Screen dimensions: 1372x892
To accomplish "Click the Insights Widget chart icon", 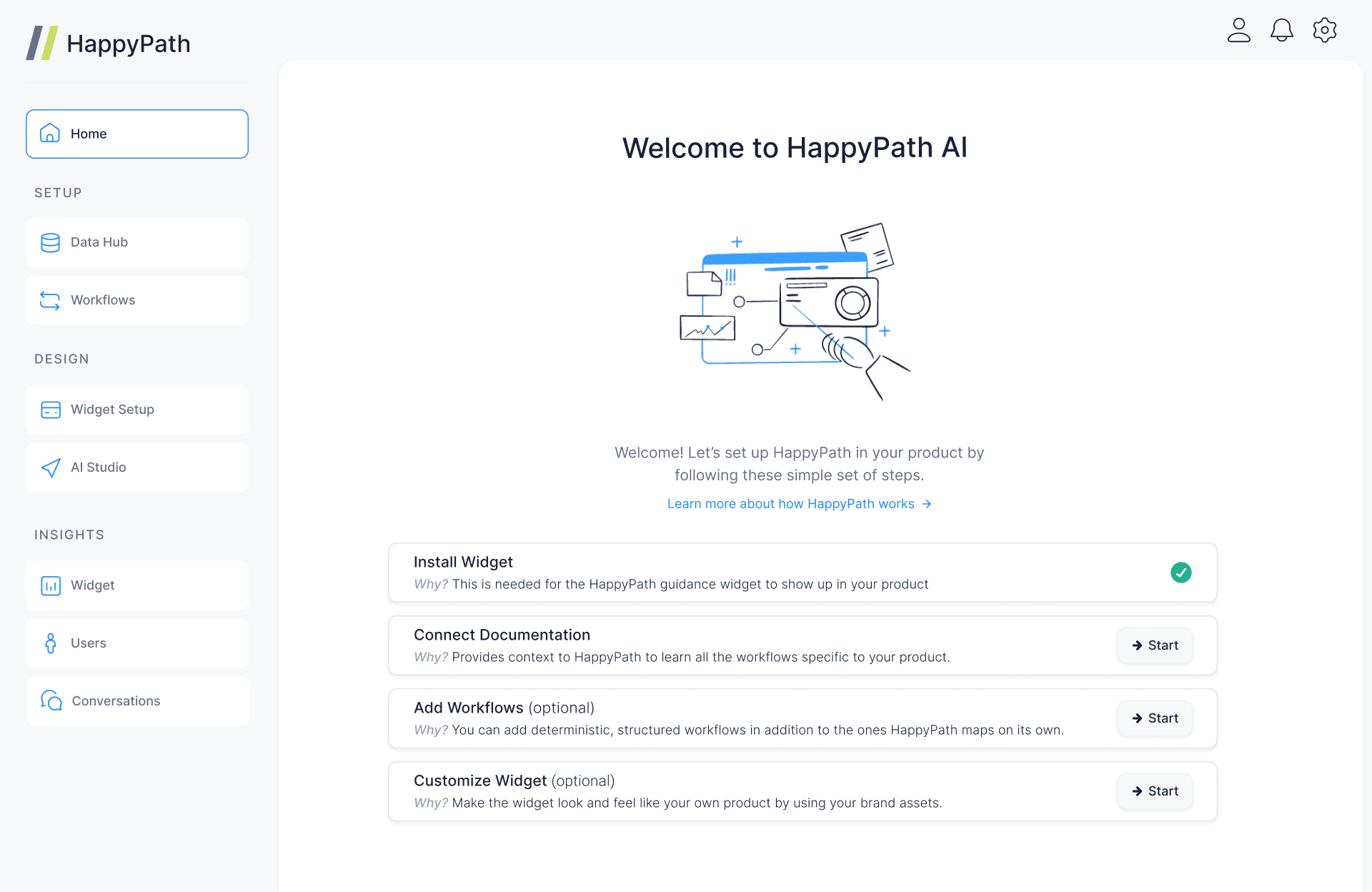I will click(x=50, y=585).
